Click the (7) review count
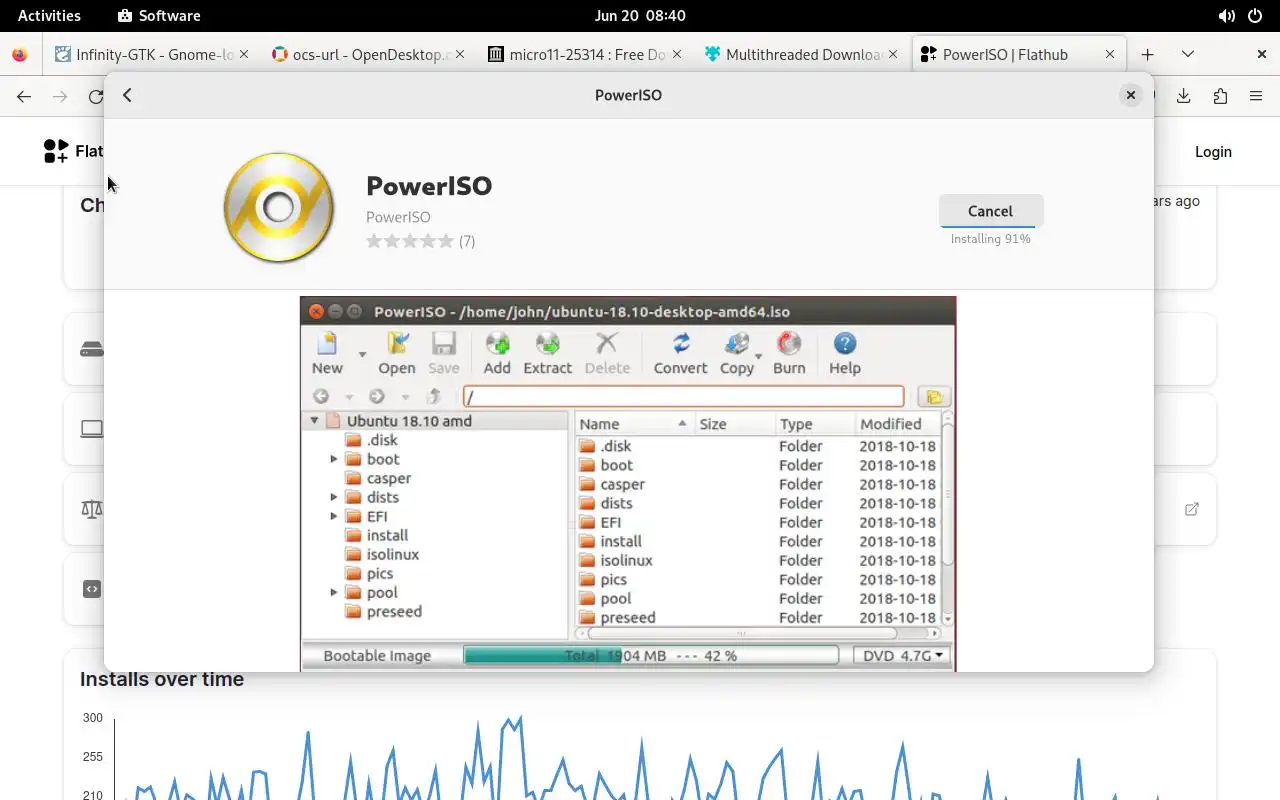This screenshot has width=1280, height=800. [x=467, y=241]
